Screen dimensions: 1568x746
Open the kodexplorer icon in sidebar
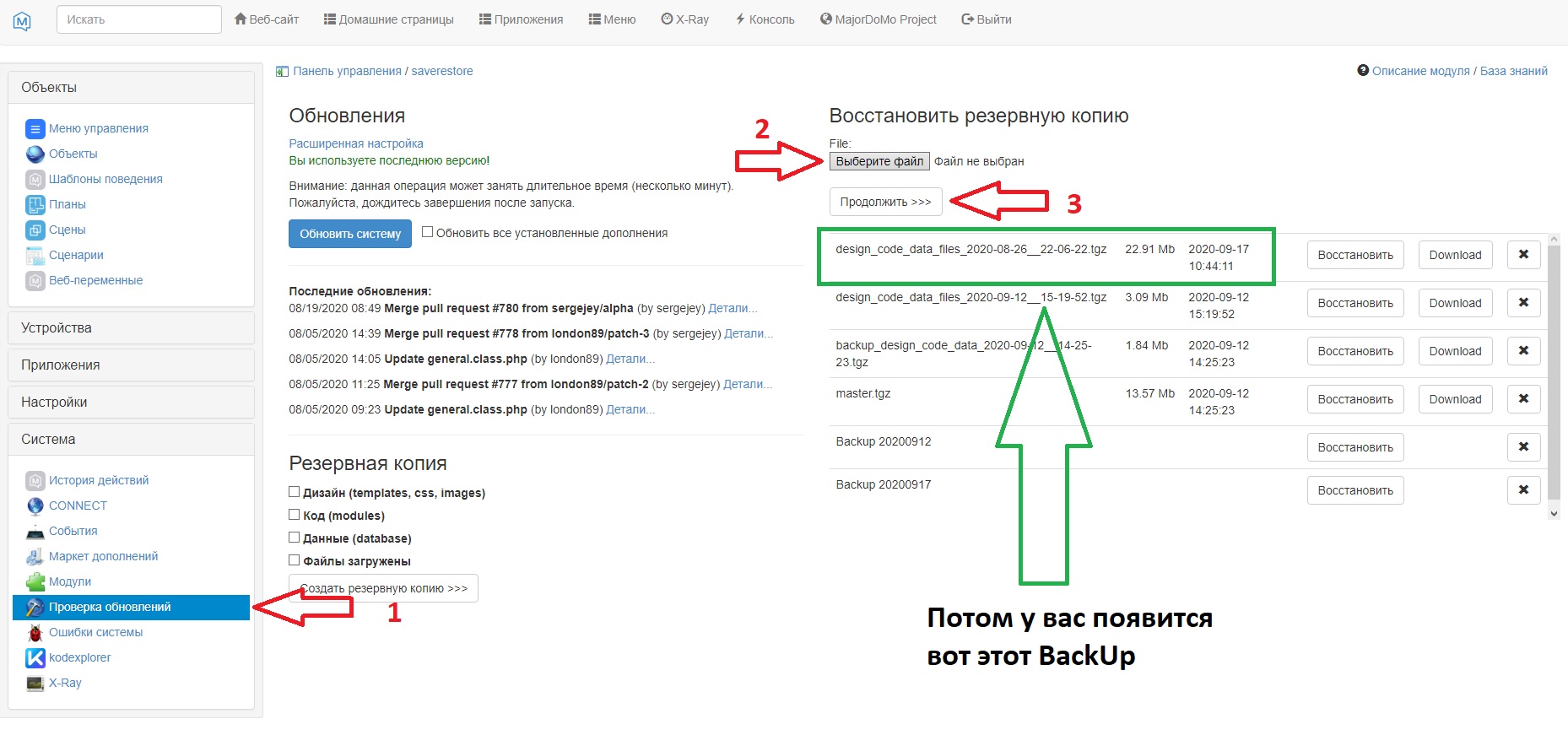(35, 658)
